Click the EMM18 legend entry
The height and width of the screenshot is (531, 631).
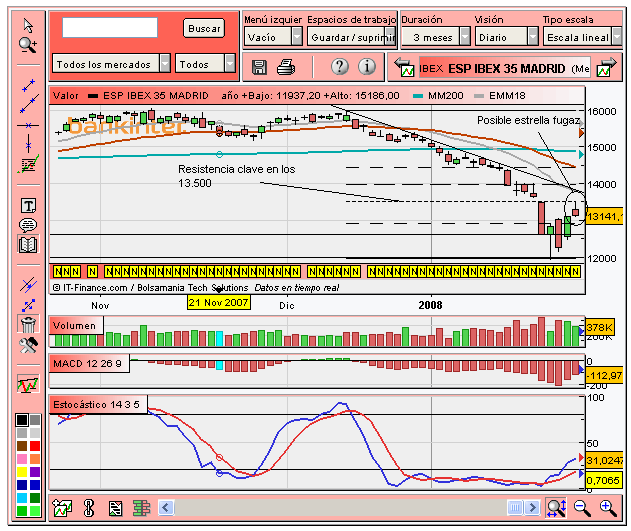tap(500, 96)
